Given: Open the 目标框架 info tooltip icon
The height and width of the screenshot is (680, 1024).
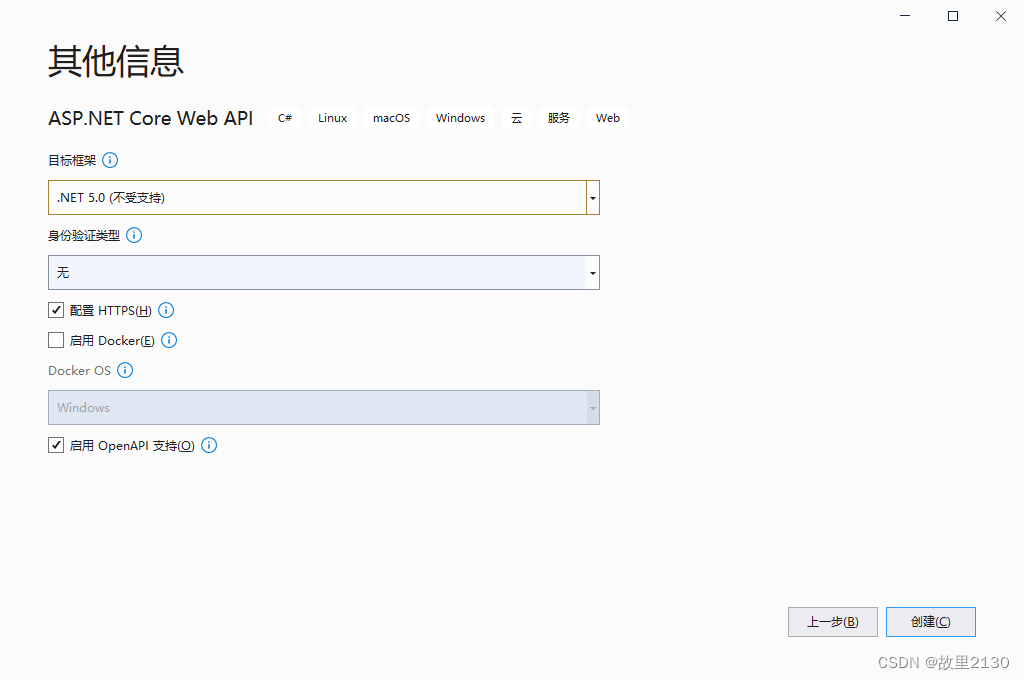Looking at the screenshot, I should (x=110, y=160).
